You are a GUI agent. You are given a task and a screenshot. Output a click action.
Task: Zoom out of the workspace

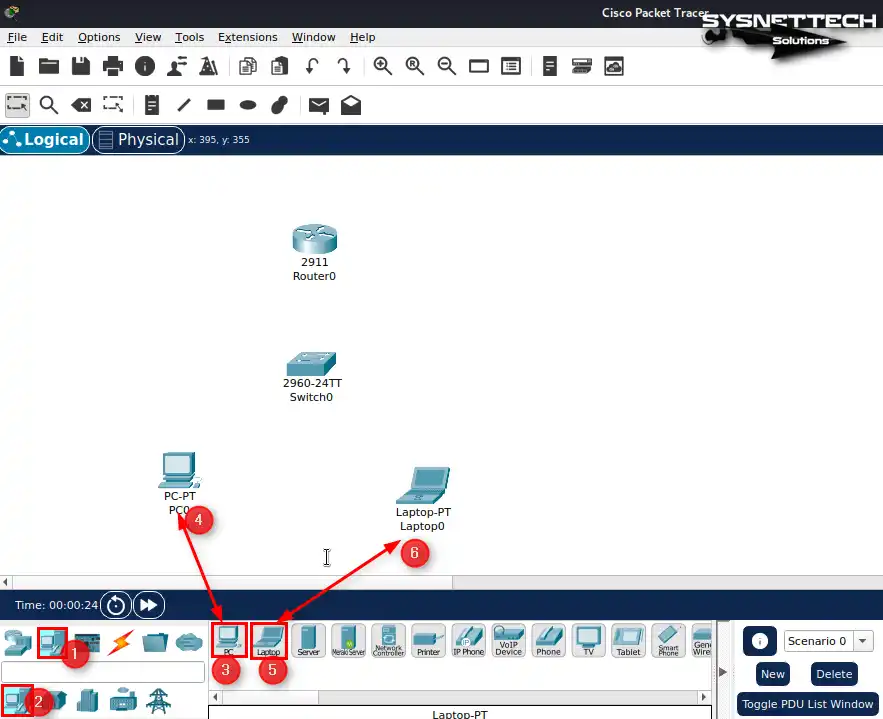(x=447, y=66)
